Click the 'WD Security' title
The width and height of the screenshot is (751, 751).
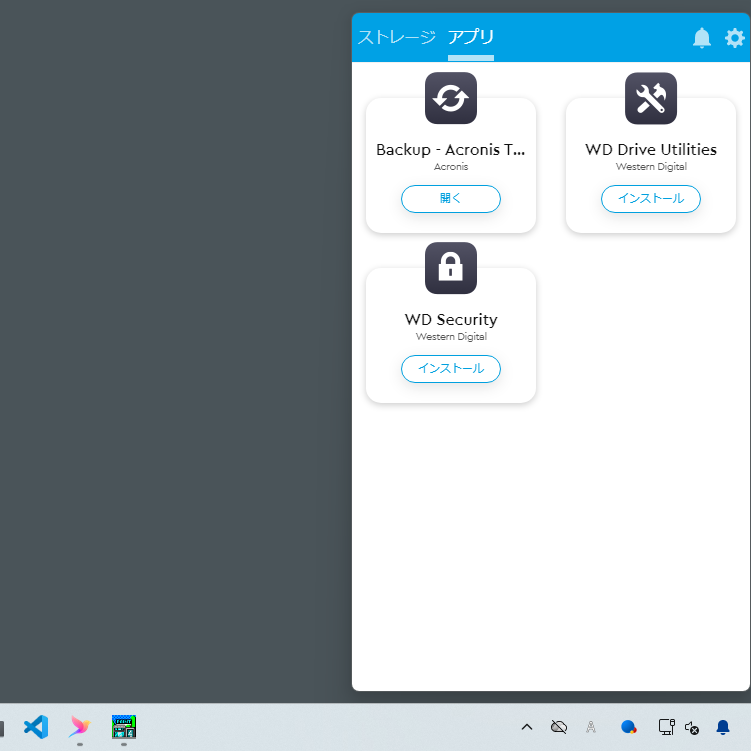[451, 319]
